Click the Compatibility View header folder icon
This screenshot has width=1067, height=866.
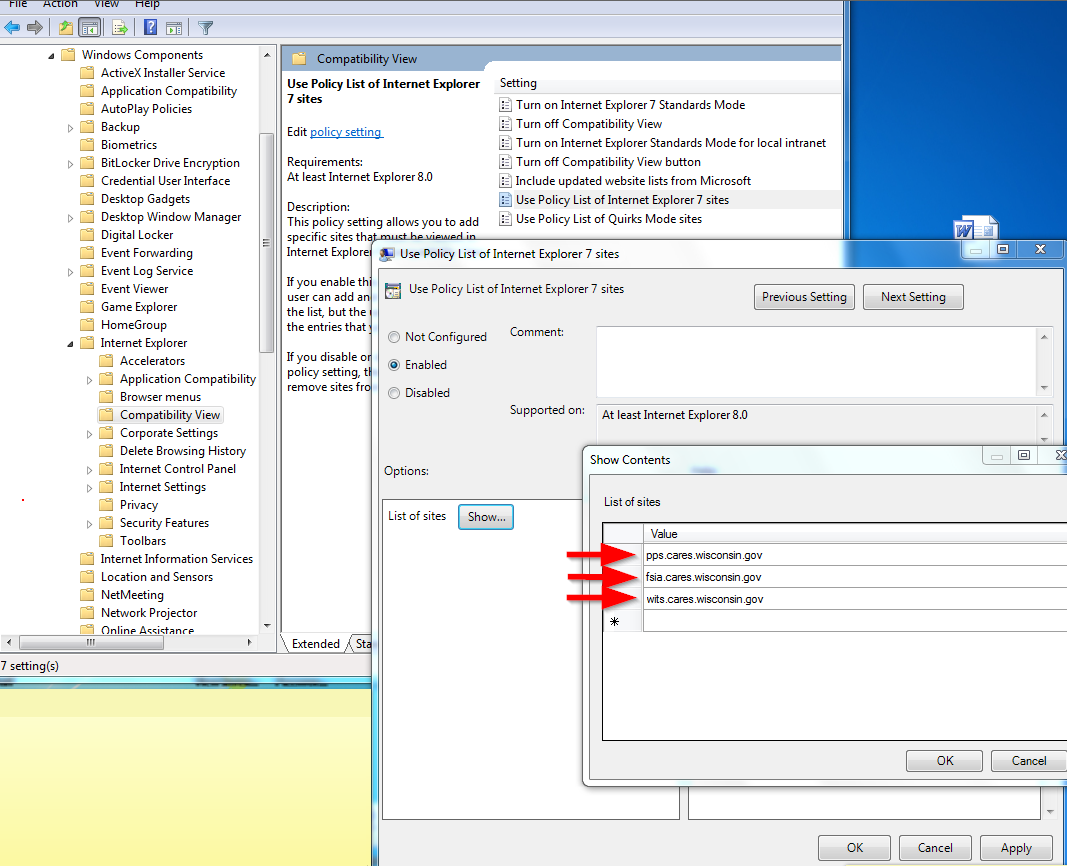point(299,59)
